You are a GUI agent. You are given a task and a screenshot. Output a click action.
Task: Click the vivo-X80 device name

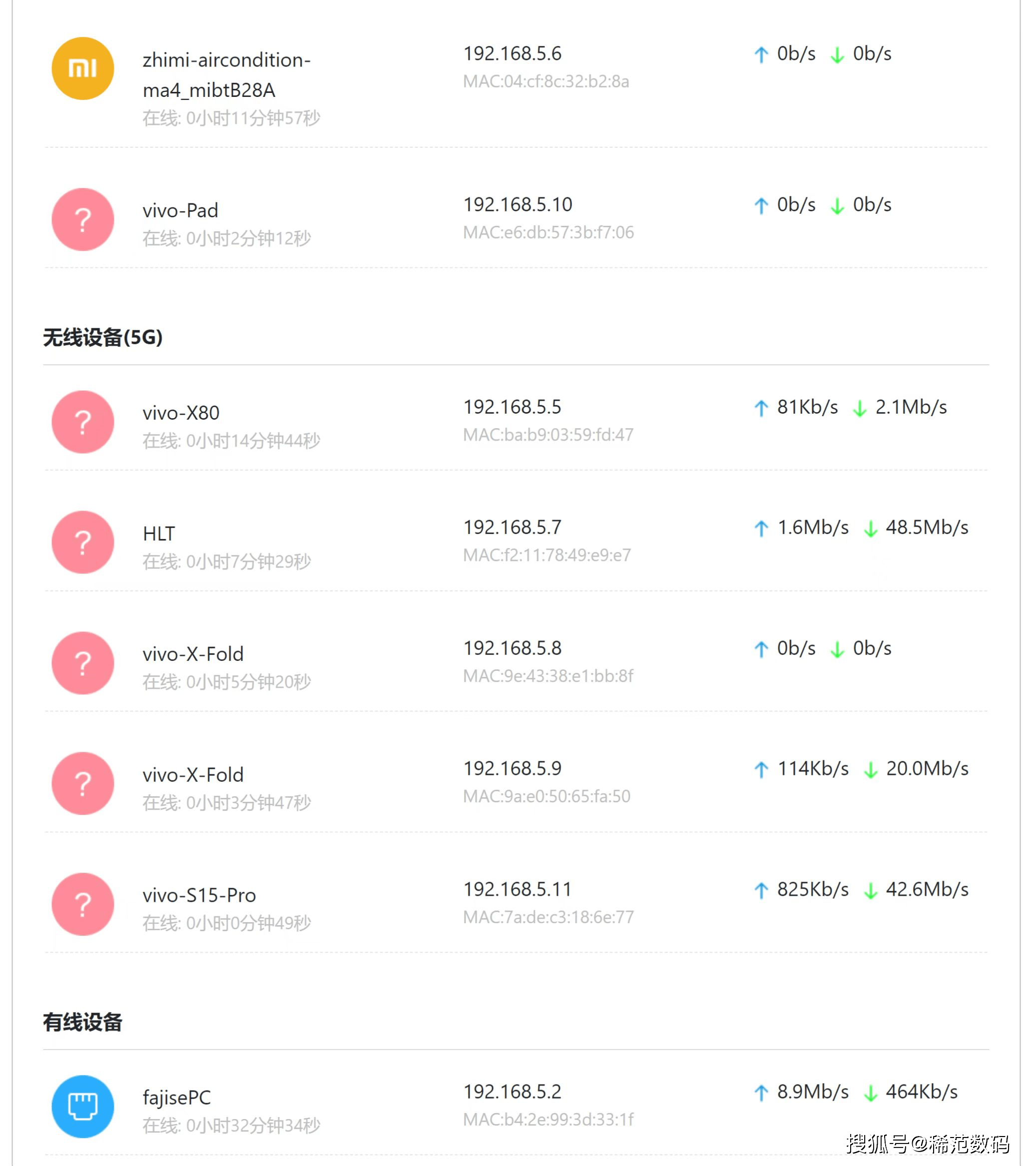tap(181, 413)
